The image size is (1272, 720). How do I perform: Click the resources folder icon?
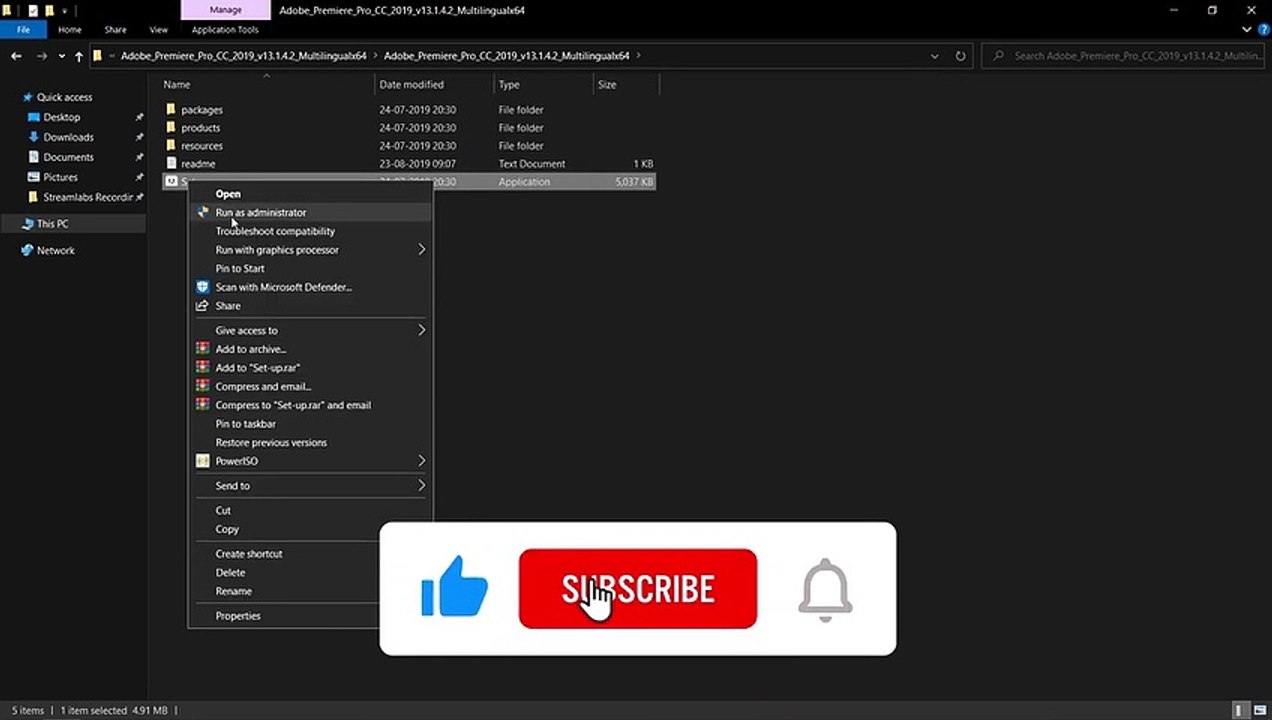(x=171, y=145)
